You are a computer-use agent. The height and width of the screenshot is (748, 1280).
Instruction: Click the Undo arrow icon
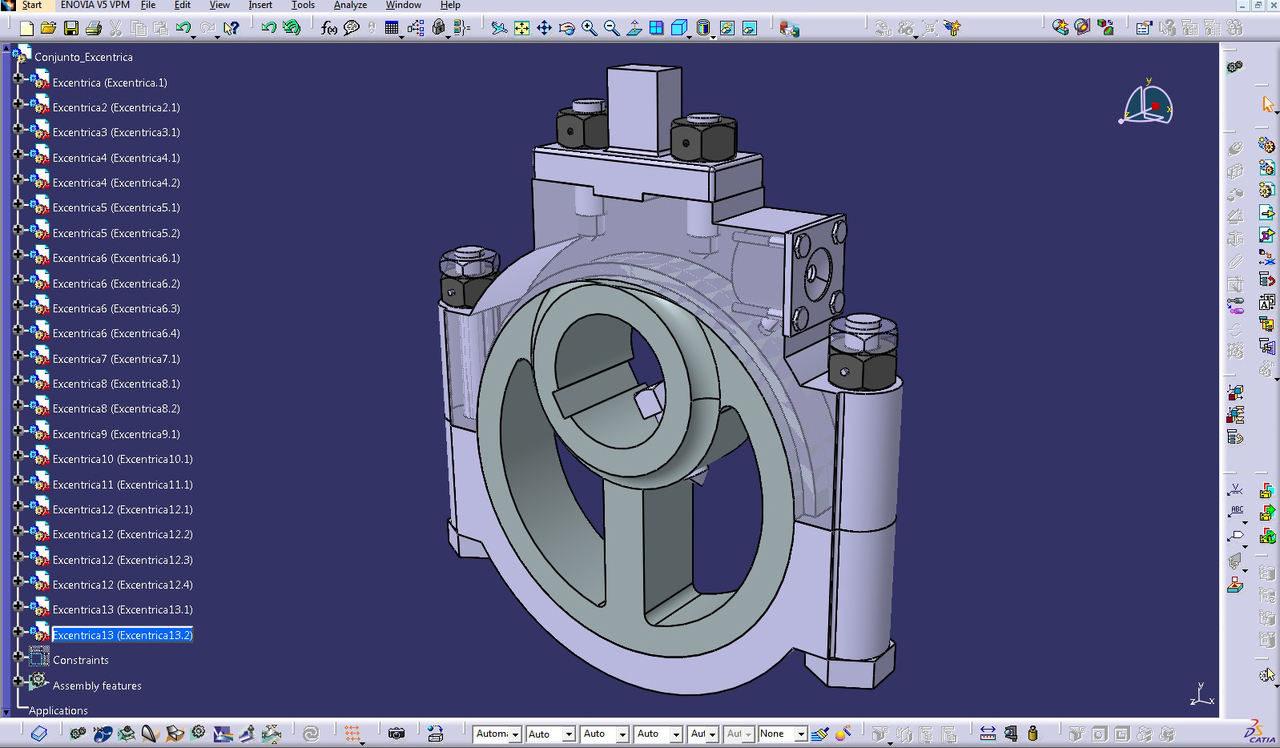tap(182, 29)
